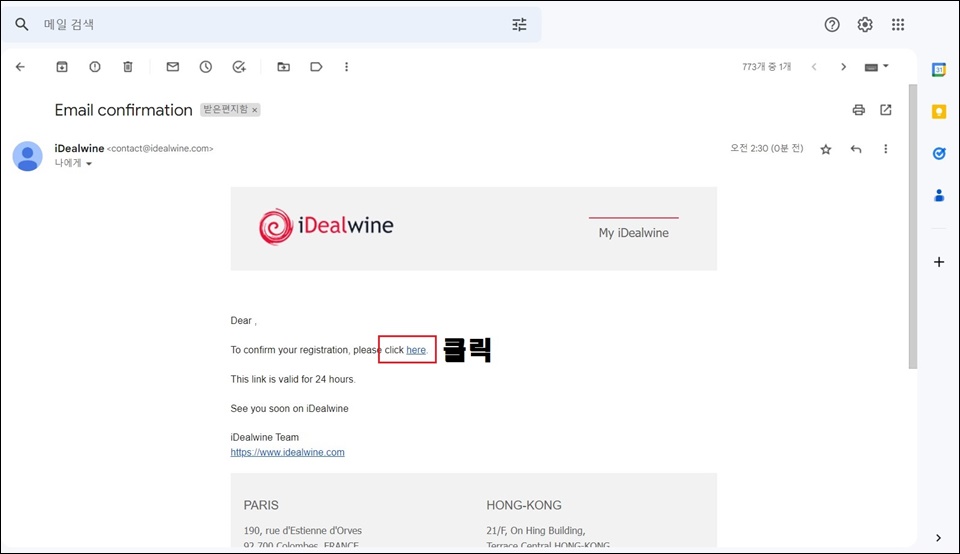Snooze this email clock icon
This screenshot has width=960, height=554.
[206, 67]
